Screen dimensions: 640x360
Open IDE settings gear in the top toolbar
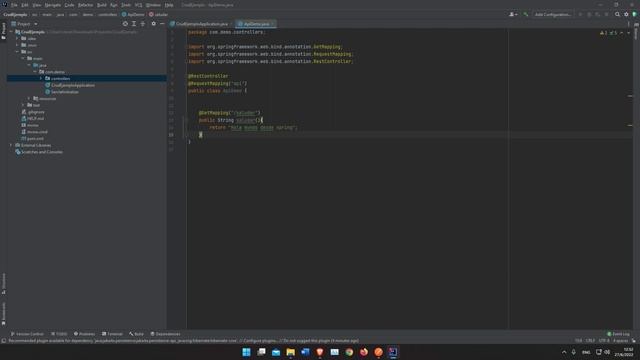tap(626, 14)
